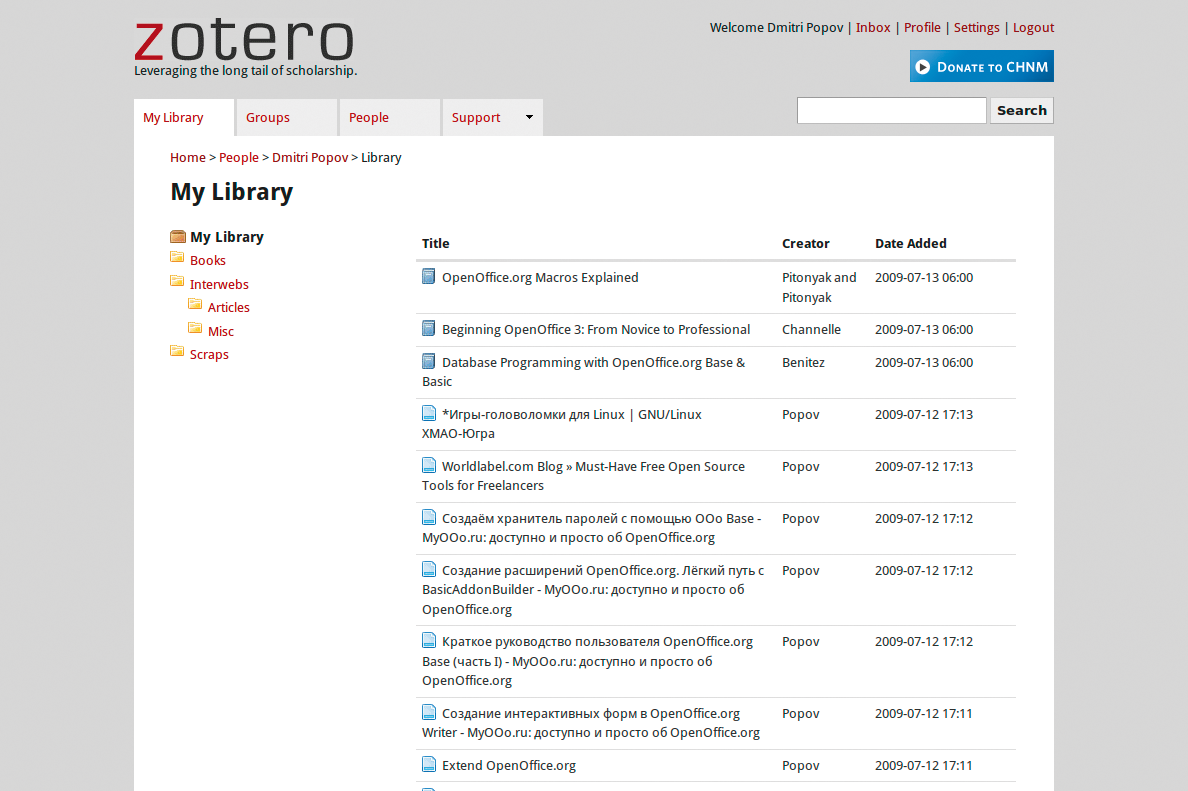Open the People tab

point(390,117)
